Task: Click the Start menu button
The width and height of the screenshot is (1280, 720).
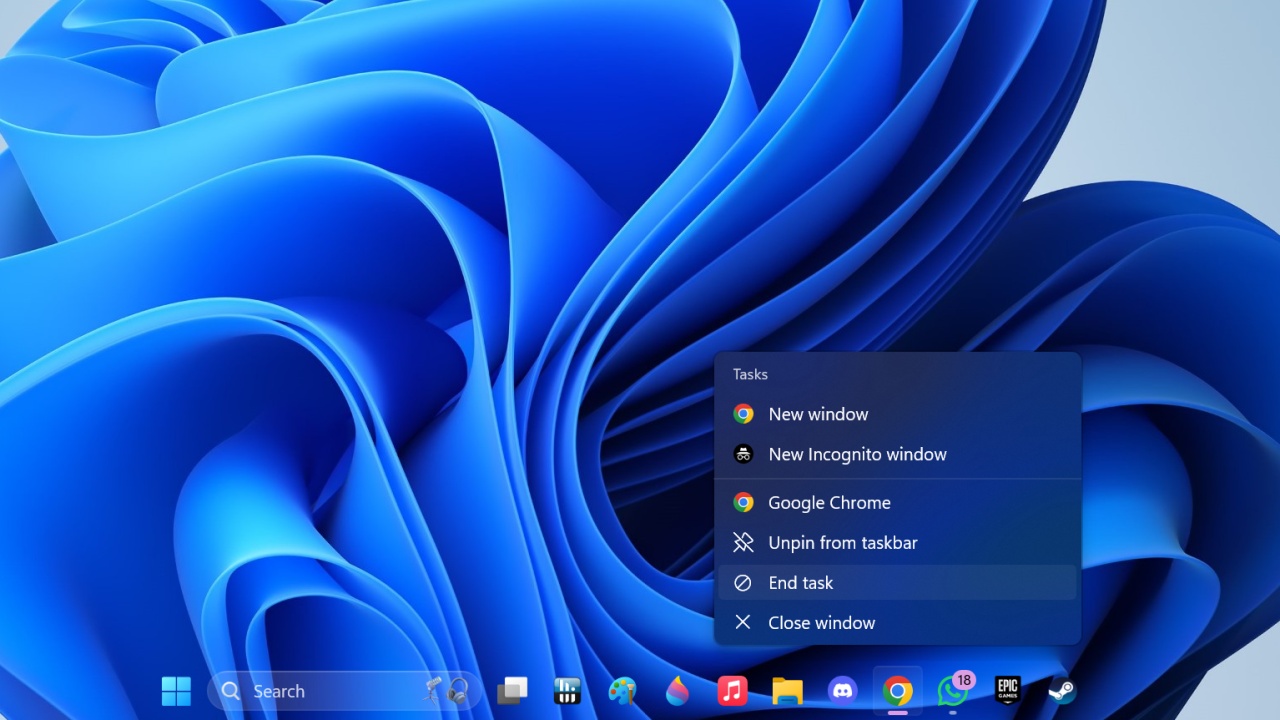Action: (x=176, y=690)
